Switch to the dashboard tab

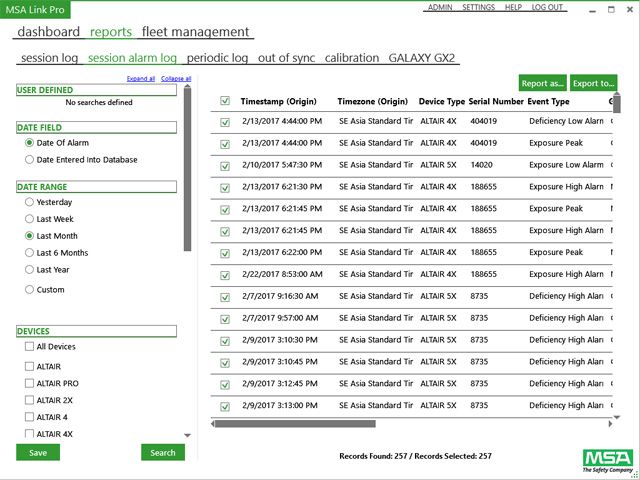pos(47,32)
